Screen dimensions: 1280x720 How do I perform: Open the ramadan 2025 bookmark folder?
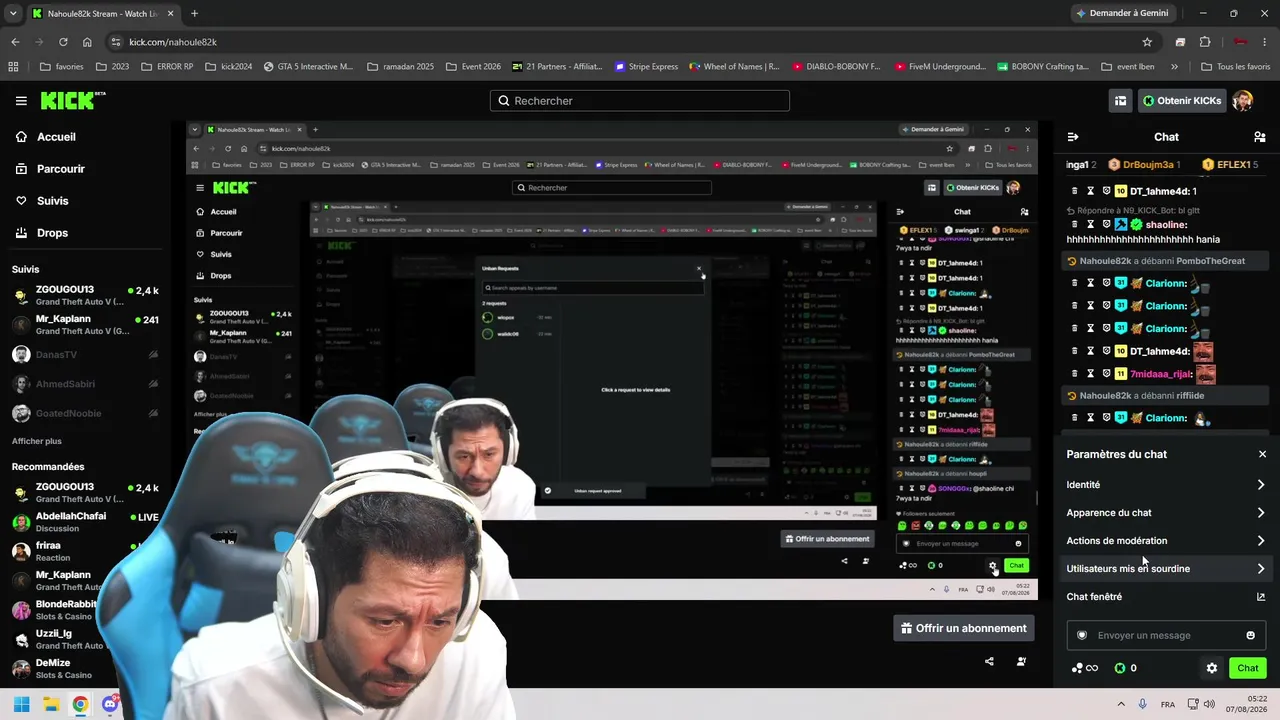click(400, 67)
